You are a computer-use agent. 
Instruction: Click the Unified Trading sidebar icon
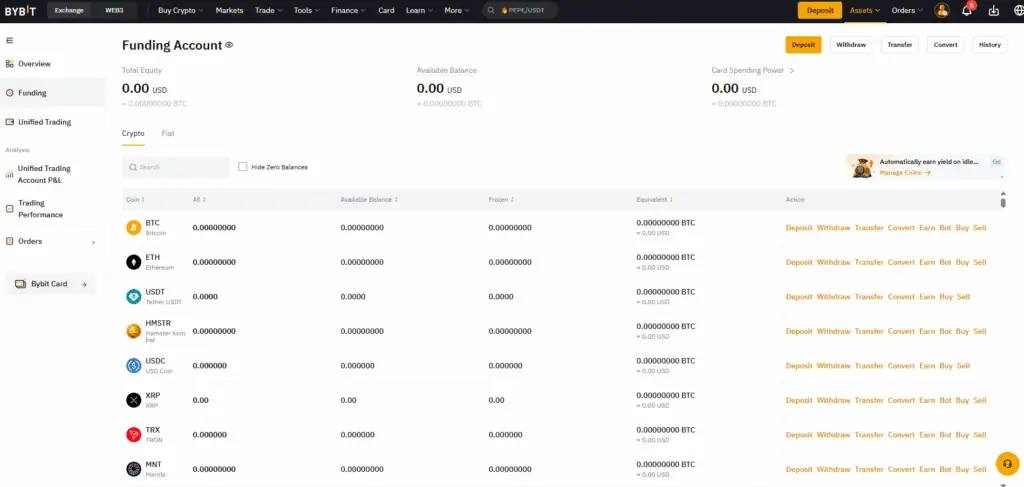pyautogui.click(x=9, y=122)
